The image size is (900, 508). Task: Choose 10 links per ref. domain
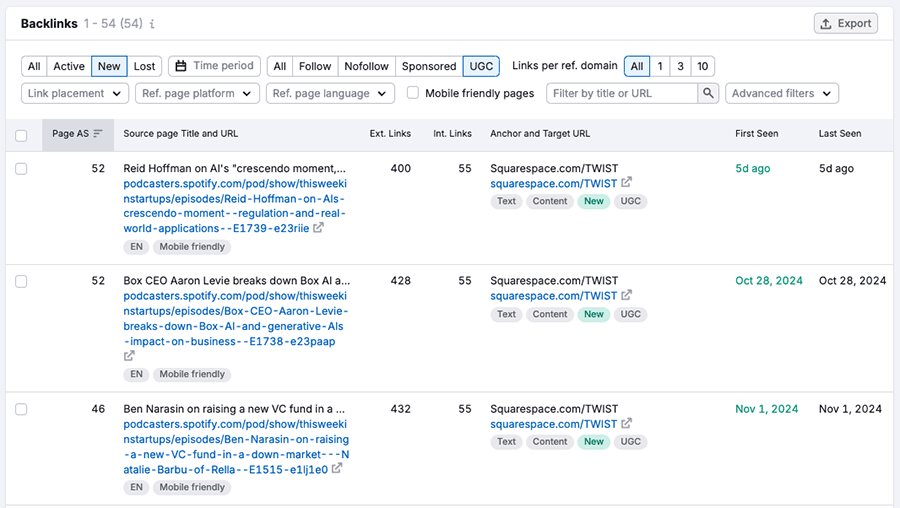(703, 66)
